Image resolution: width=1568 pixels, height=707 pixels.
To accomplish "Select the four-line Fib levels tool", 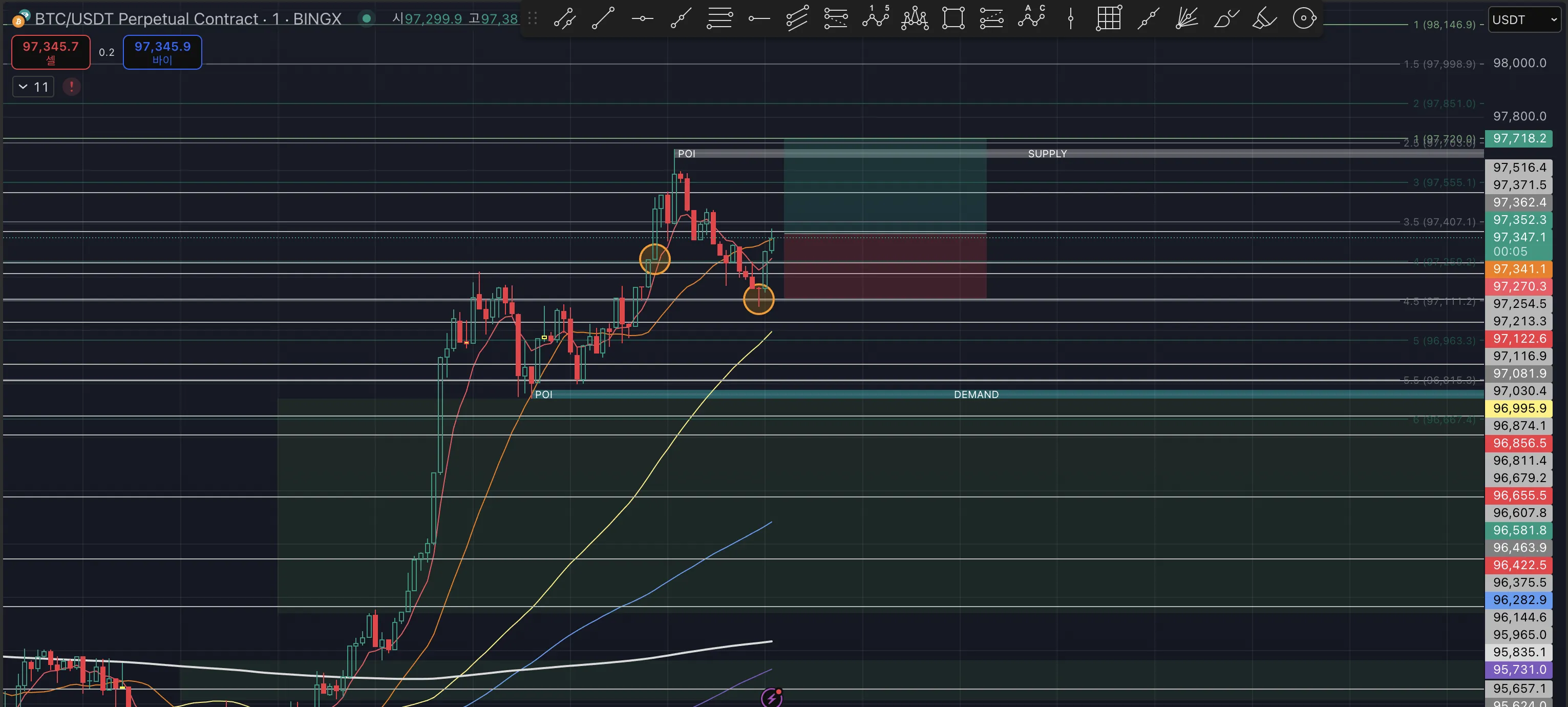I will (719, 19).
